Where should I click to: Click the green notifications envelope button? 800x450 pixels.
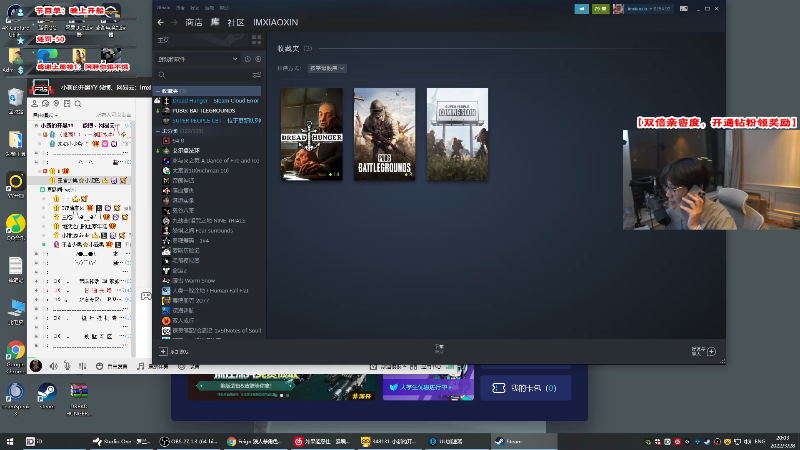601,9
